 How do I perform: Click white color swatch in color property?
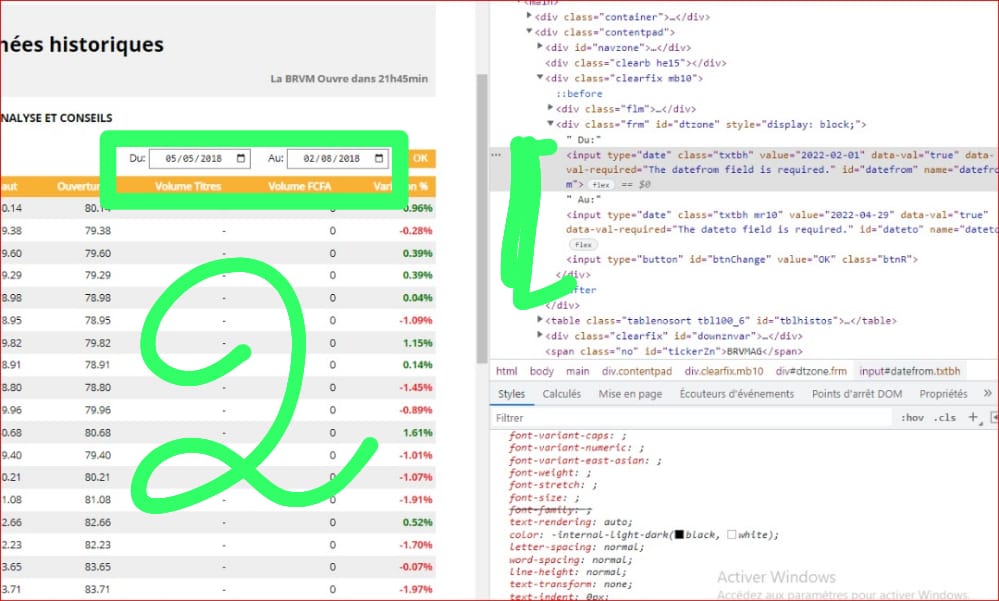coord(731,535)
